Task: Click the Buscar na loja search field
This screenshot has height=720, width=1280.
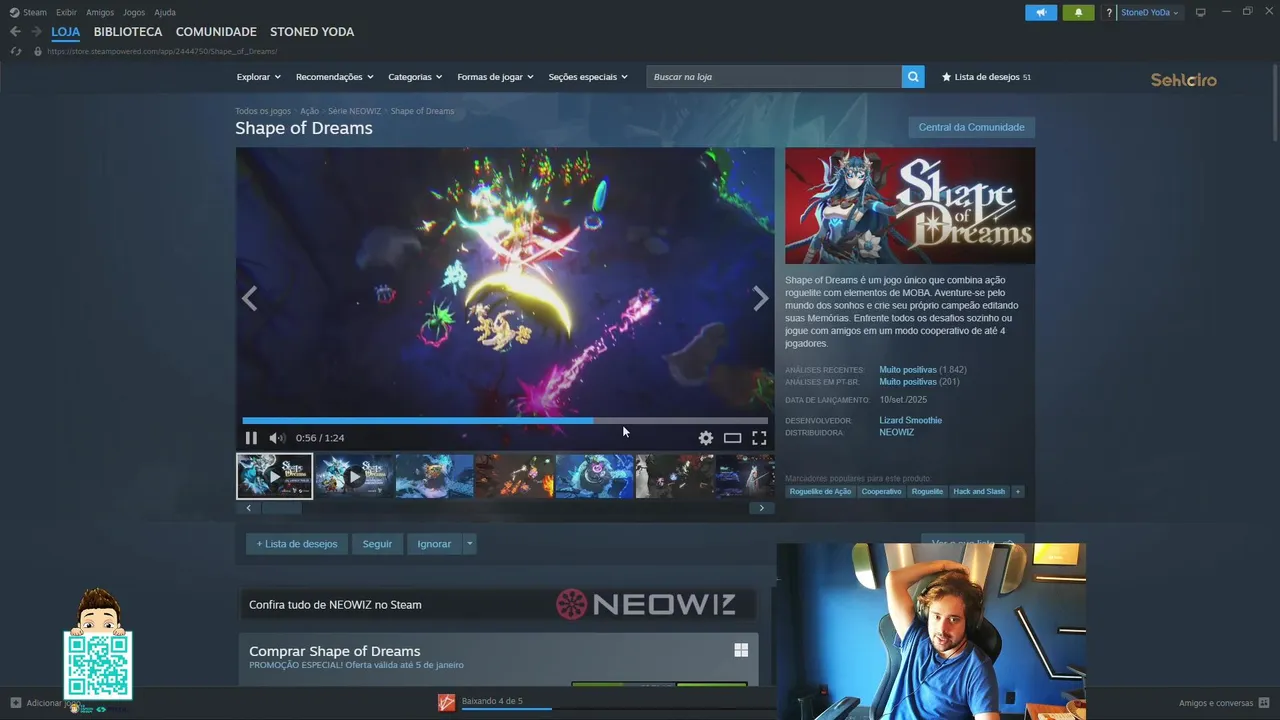Action: tap(774, 77)
